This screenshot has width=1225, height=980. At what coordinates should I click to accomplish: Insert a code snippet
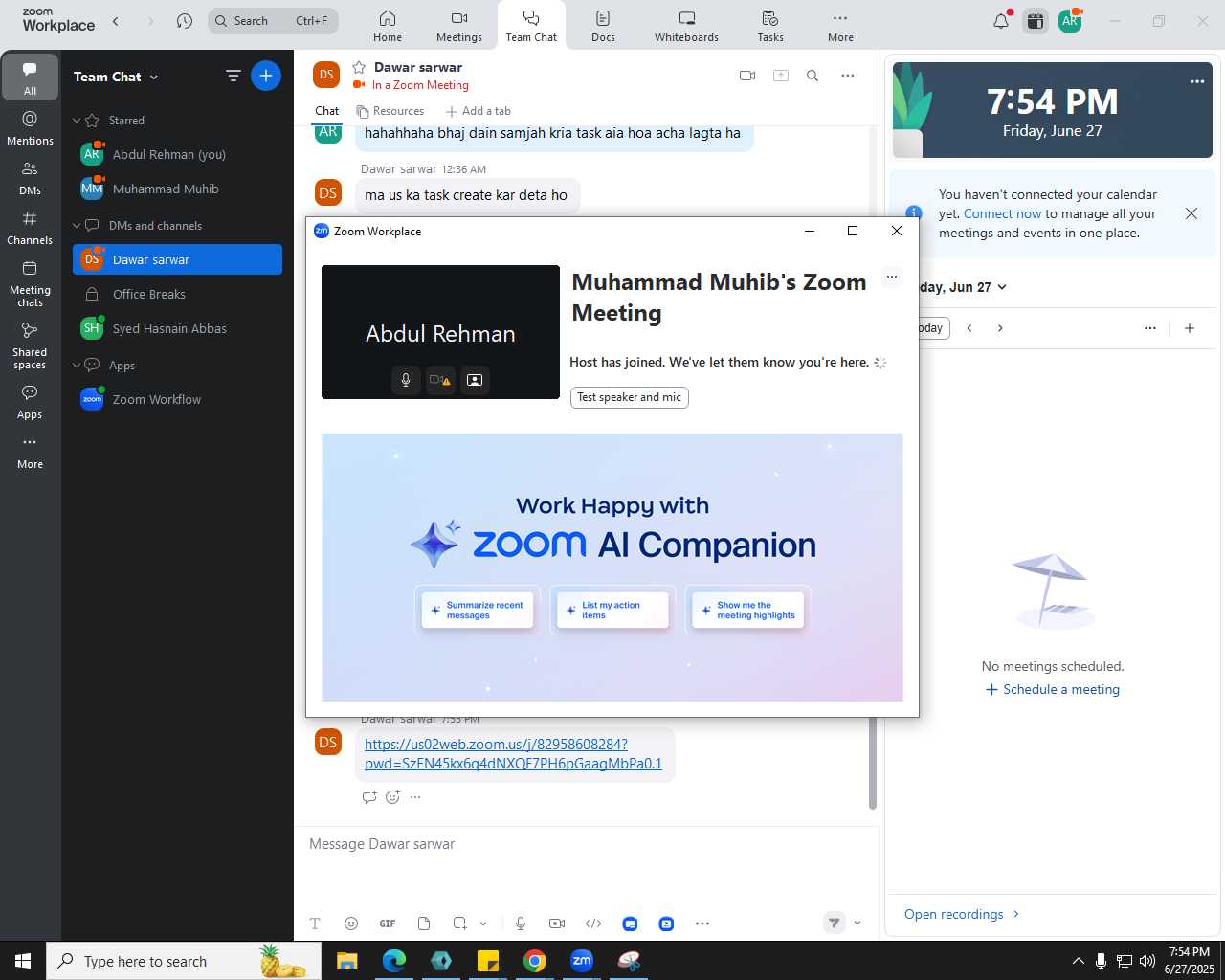click(593, 924)
